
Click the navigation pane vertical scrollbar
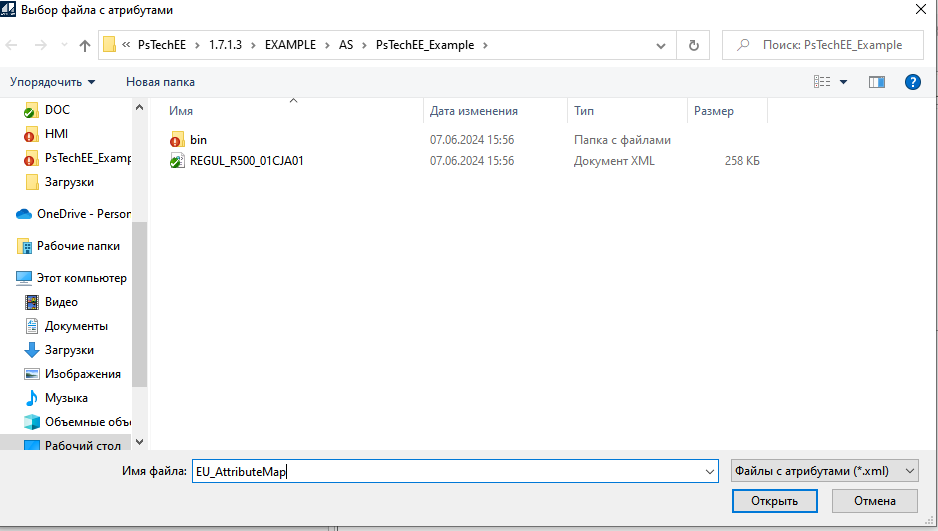coord(139,300)
